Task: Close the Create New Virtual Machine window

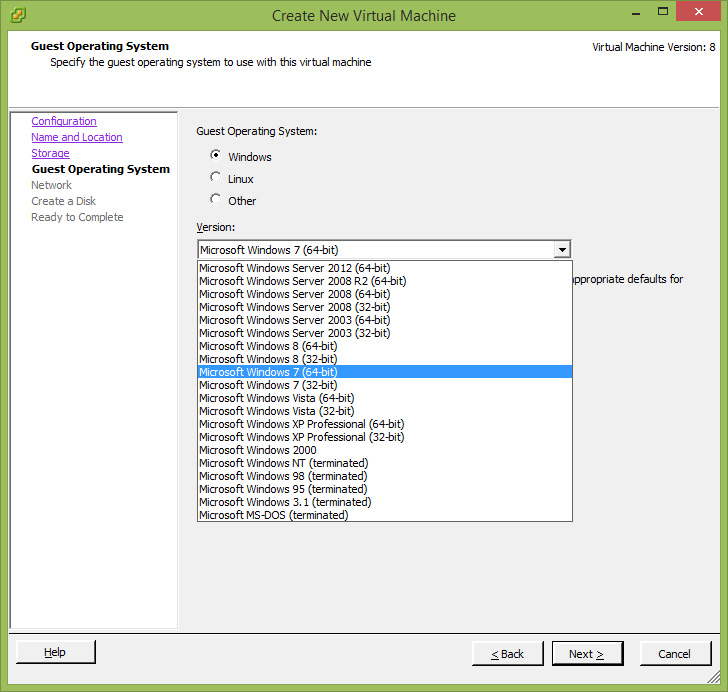Action: click(699, 12)
